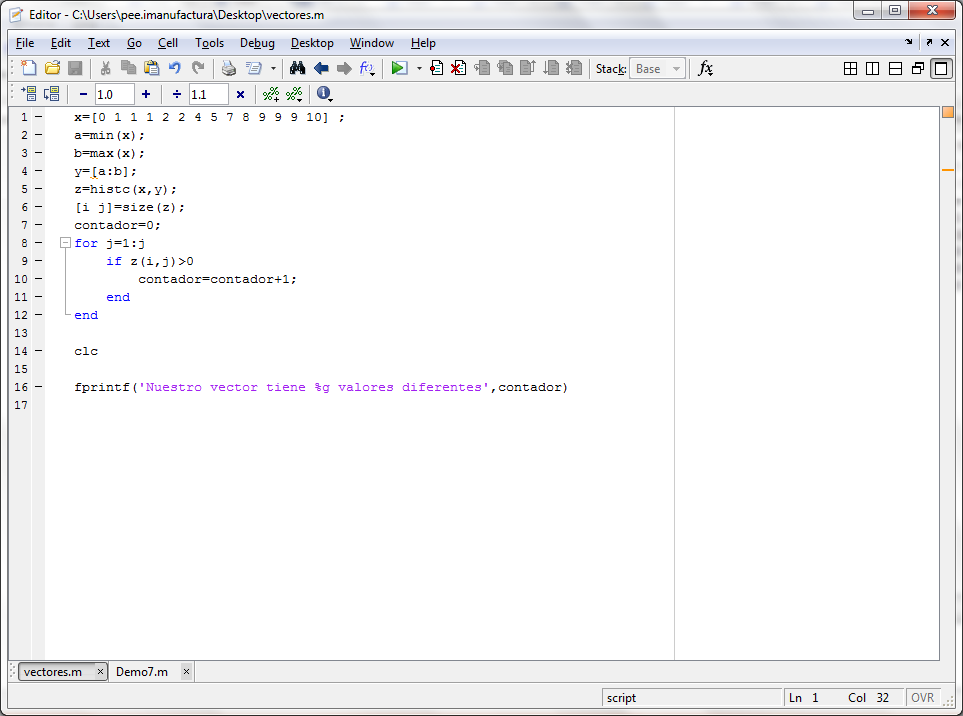Divide value with division button
Image resolution: width=963 pixels, height=716 pixels.
(177, 94)
